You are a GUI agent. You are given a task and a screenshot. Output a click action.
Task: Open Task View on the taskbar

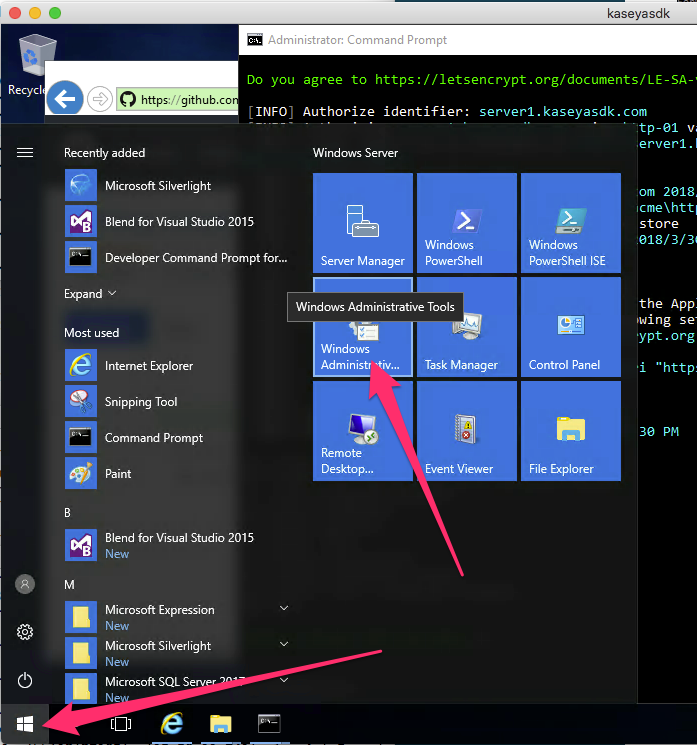pyautogui.click(x=121, y=724)
